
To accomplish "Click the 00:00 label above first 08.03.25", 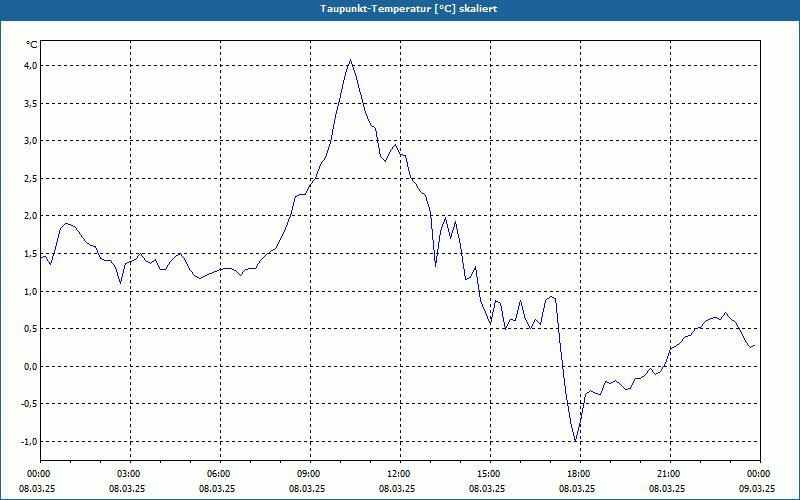I will [x=41, y=474].
